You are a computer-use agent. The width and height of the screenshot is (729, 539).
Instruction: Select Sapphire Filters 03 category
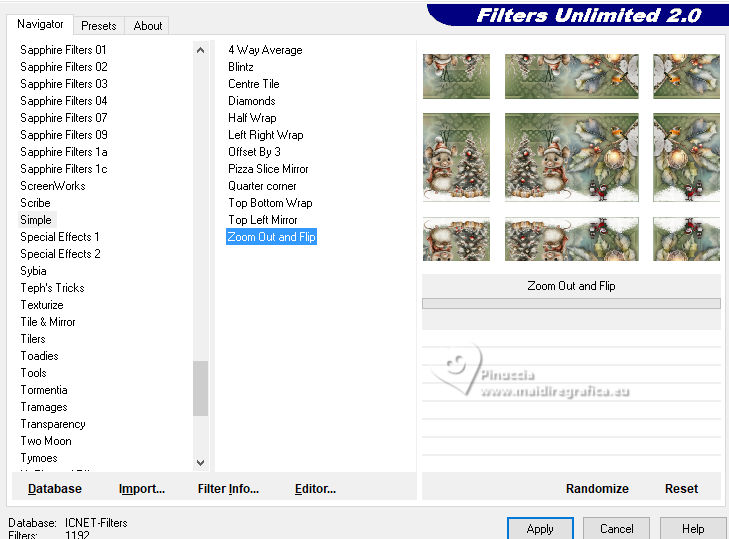coord(64,84)
